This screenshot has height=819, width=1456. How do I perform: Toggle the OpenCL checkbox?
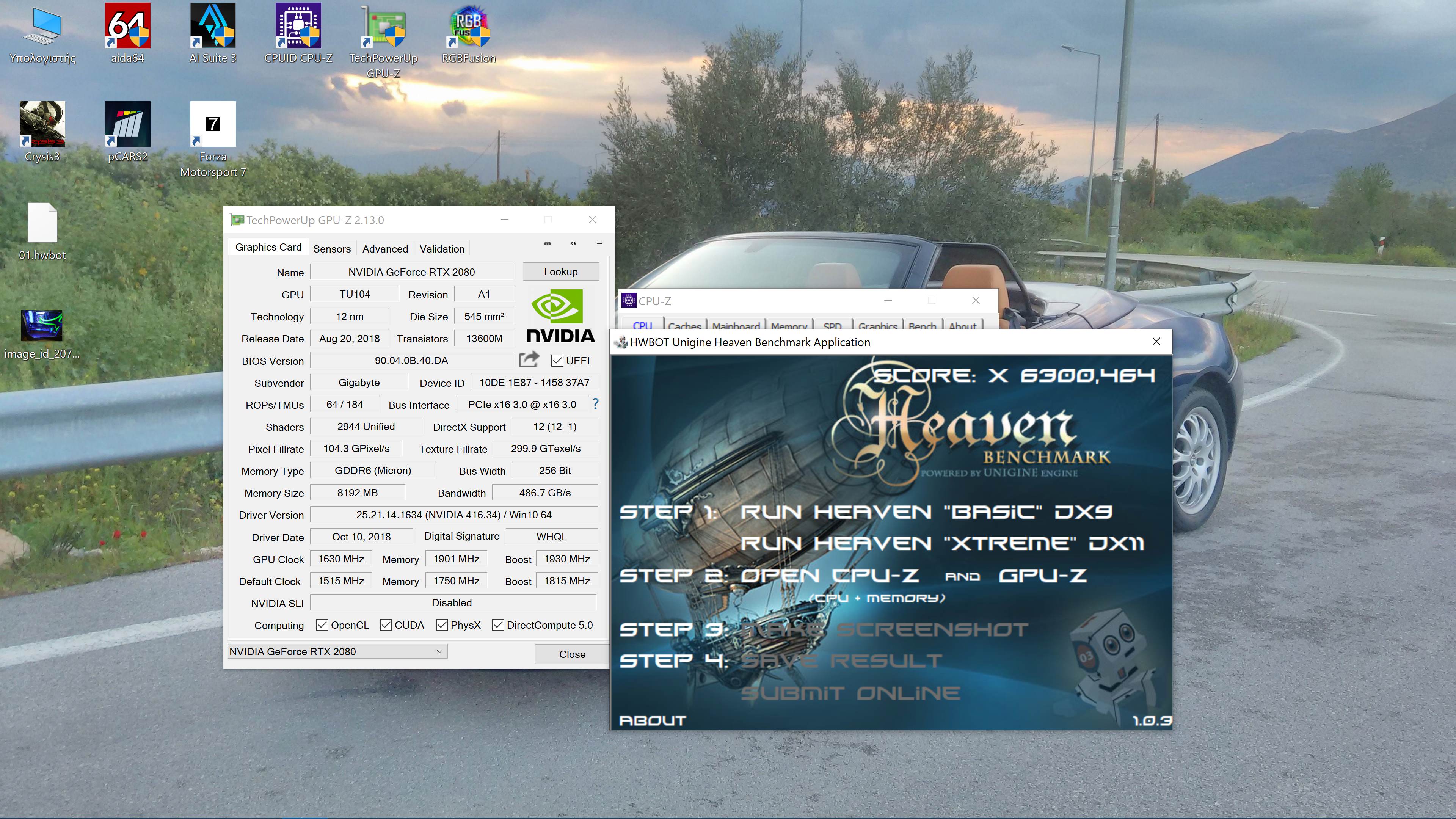tap(322, 625)
